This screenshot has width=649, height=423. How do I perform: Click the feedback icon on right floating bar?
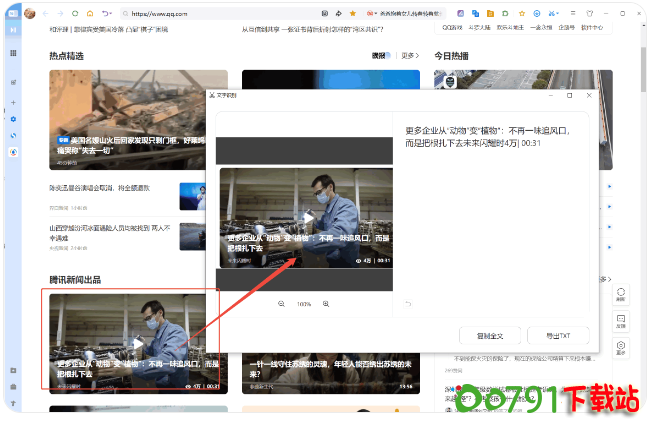621,321
